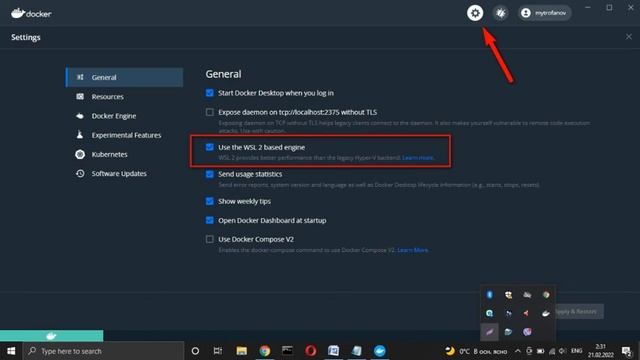The image size is (640, 360).
Task: Uncheck Send usage statistics
Action: [x=209, y=174]
